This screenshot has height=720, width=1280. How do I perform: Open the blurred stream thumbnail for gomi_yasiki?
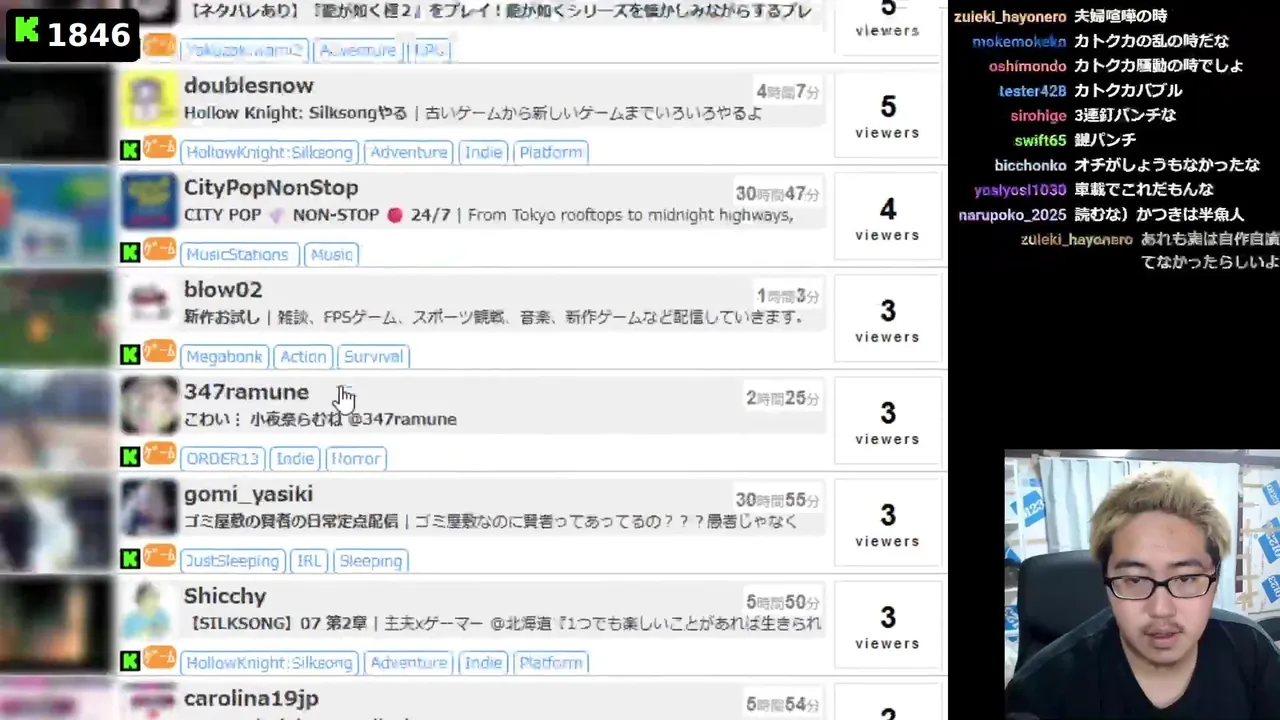[56, 522]
